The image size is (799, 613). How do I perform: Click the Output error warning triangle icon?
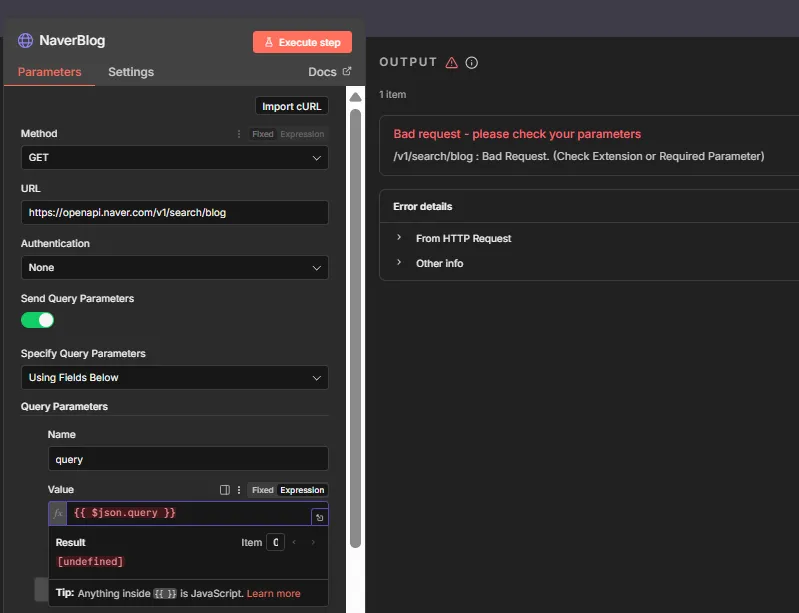[x=451, y=62]
